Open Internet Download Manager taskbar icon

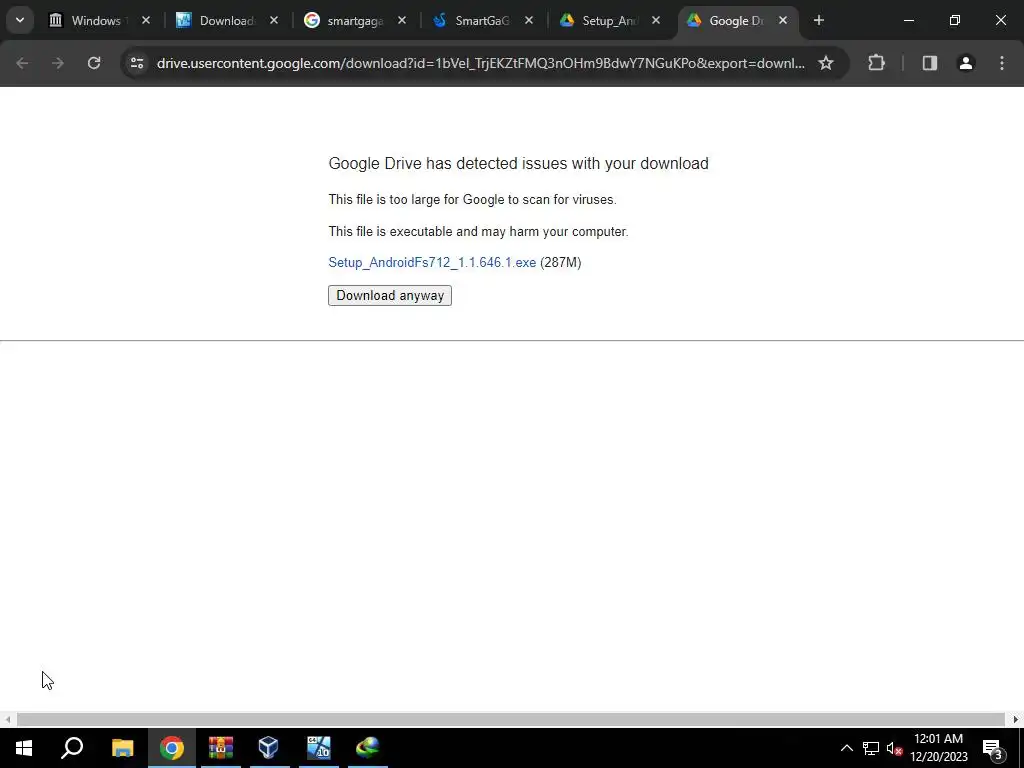coord(368,748)
